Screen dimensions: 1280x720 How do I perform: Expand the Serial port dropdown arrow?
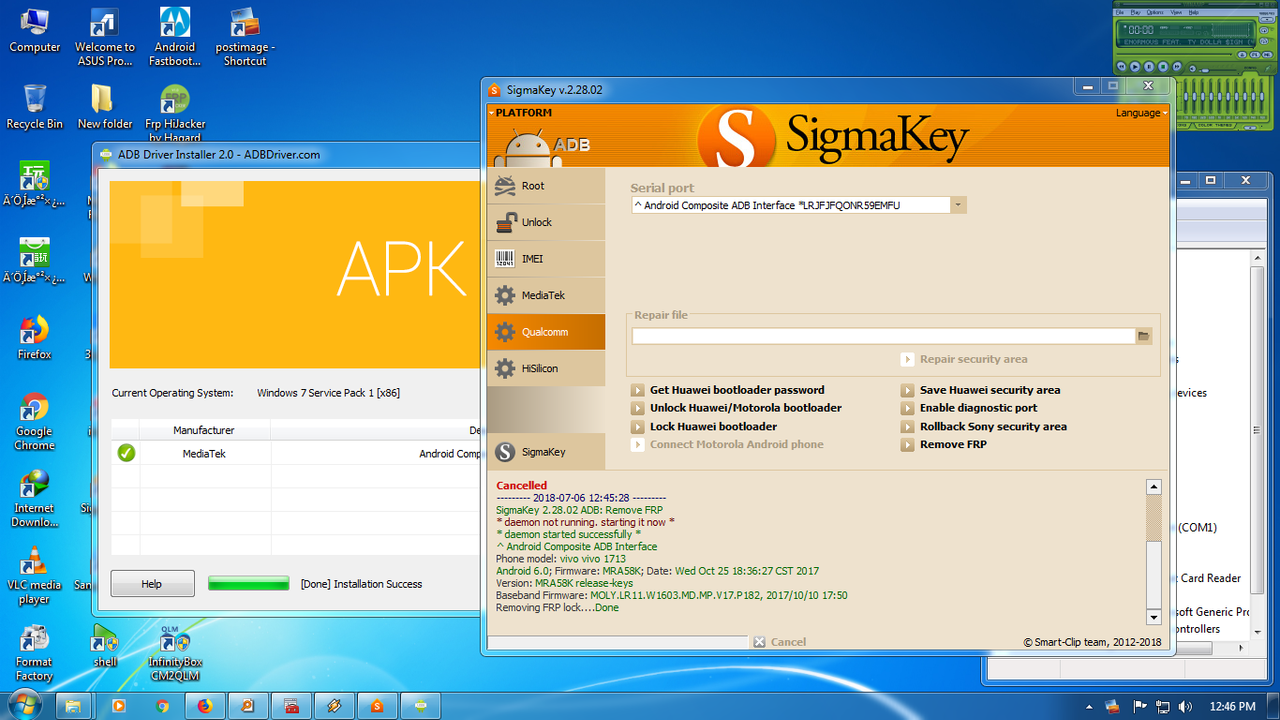(958, 205)
